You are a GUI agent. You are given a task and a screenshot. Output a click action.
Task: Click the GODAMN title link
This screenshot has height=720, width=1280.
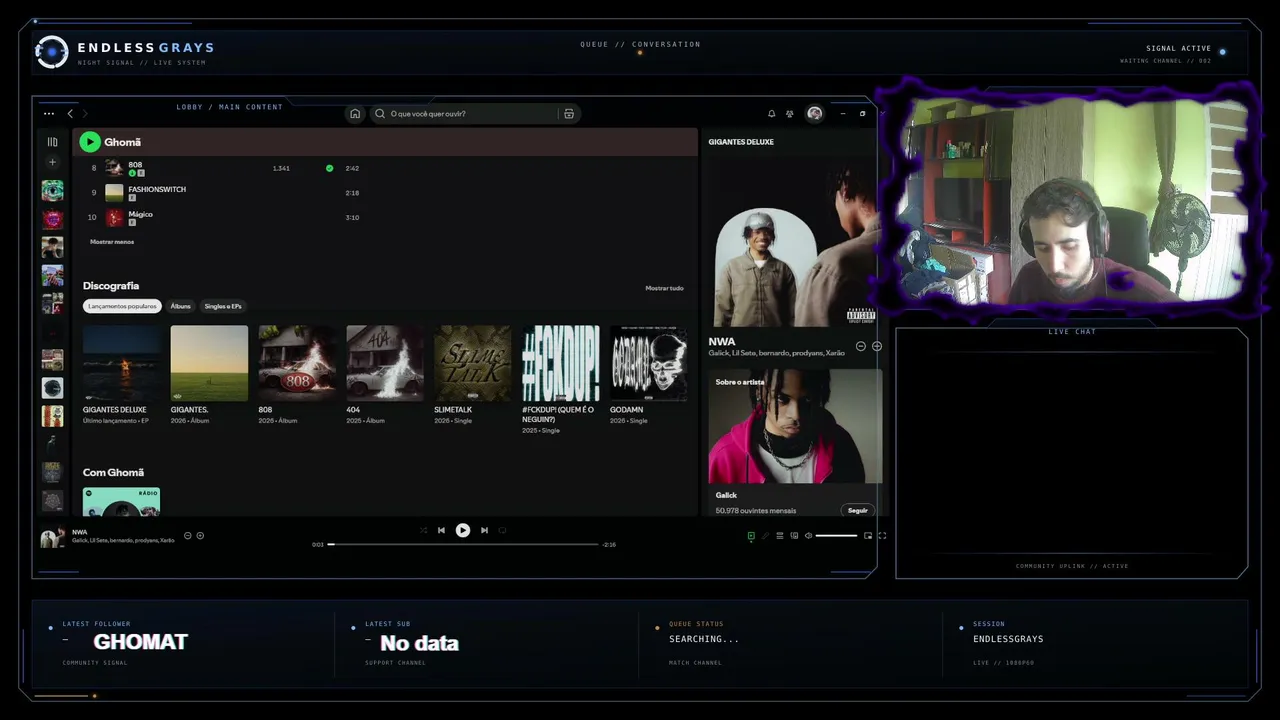click(x=627, y=410)
